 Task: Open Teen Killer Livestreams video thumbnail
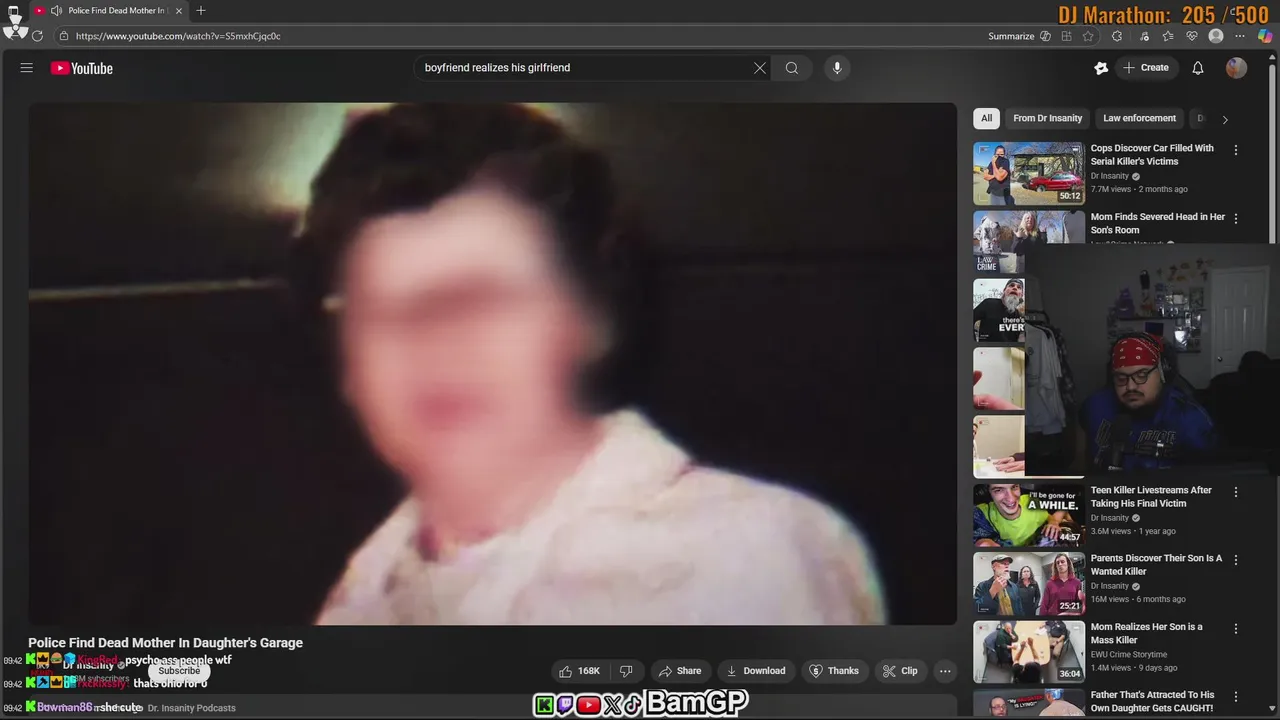[x=1029, y=515]
